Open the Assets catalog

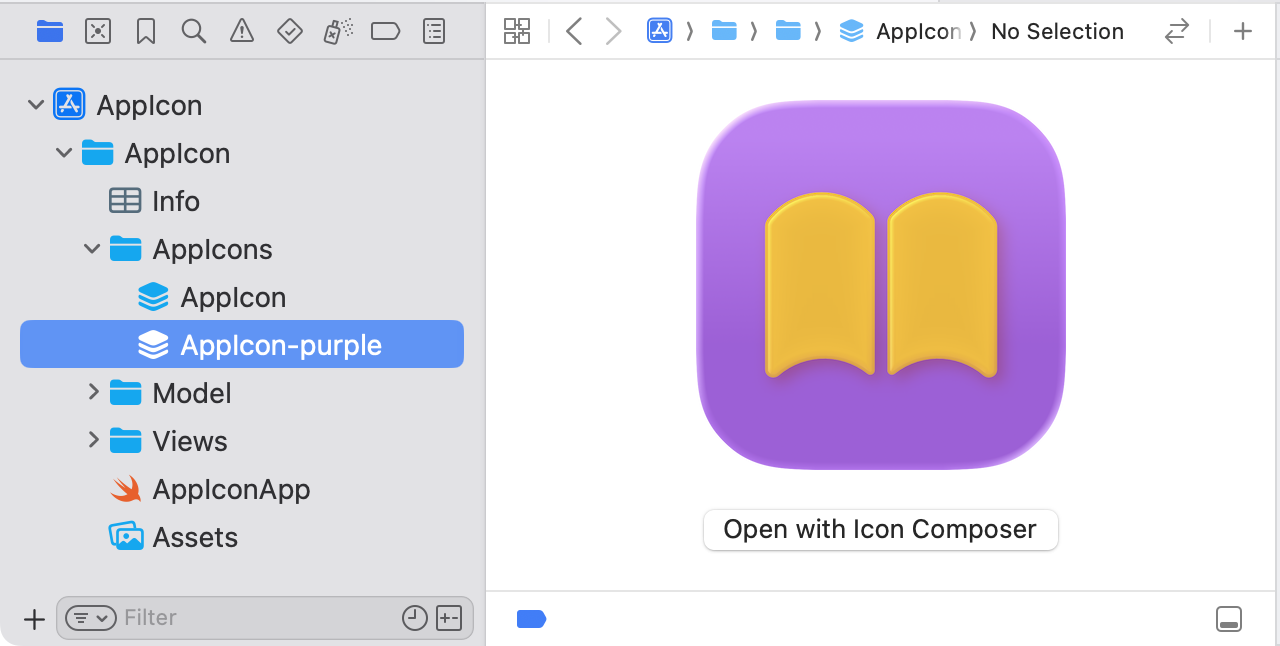pyautogui.click(x=195, y=537)
